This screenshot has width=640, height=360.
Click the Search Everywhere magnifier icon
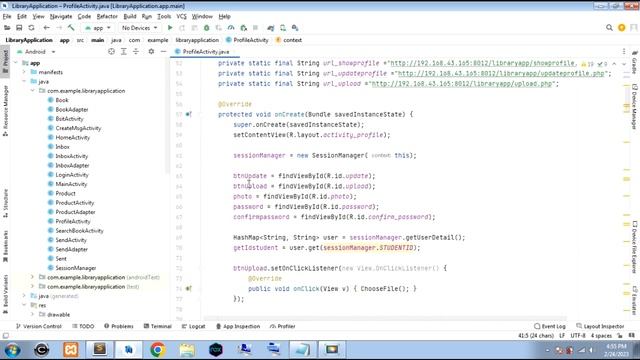609,28
